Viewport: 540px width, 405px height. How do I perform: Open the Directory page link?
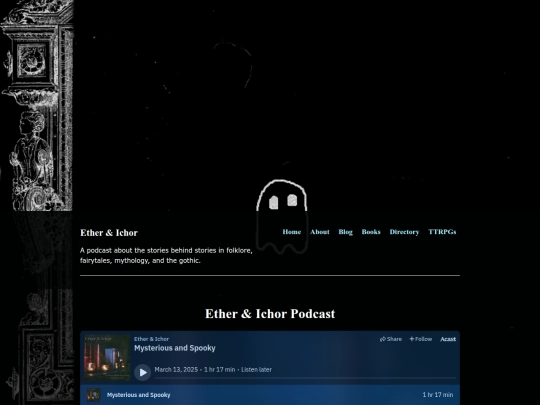click(404, 232)
